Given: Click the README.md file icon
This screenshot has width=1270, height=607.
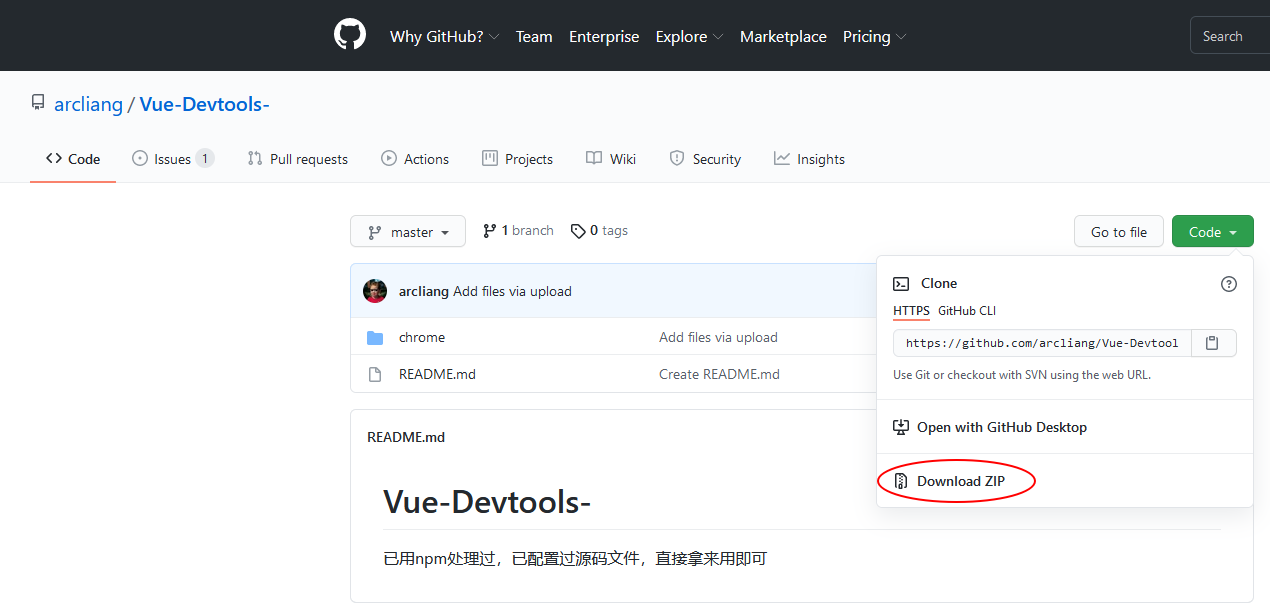Looking at the screenshot, I should pos(375,374).
